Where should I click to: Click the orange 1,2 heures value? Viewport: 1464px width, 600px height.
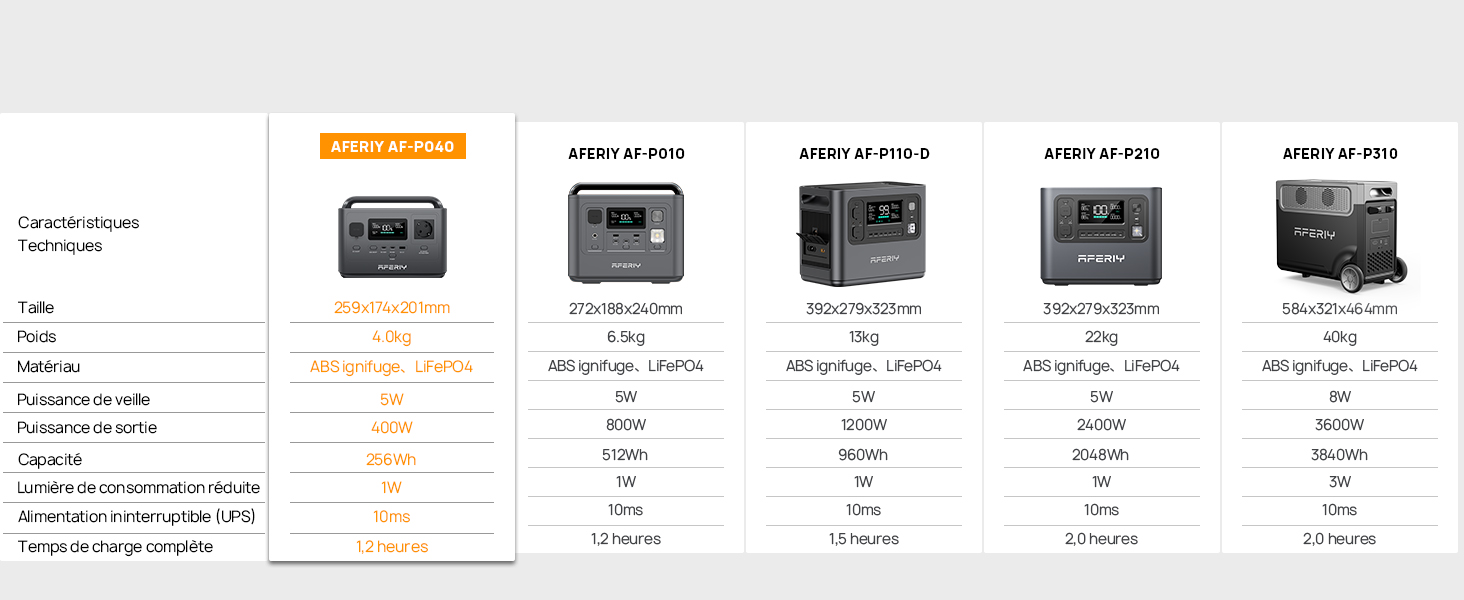[x=392, y=547]
